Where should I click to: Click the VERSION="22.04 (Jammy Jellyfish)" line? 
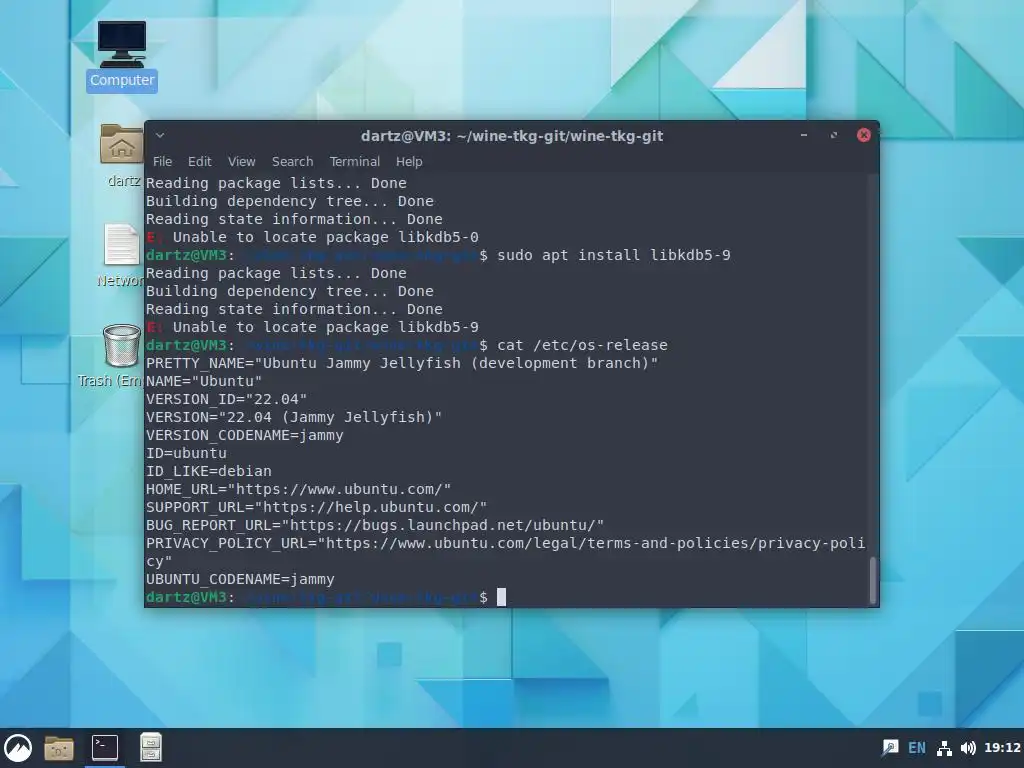294,417
